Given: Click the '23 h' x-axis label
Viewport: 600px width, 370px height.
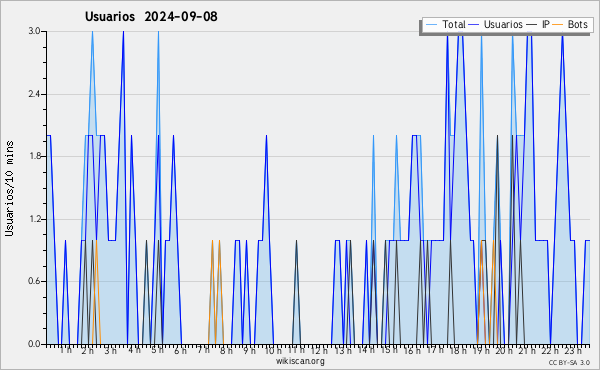Looking at the screenshot, I should point(573,351).
